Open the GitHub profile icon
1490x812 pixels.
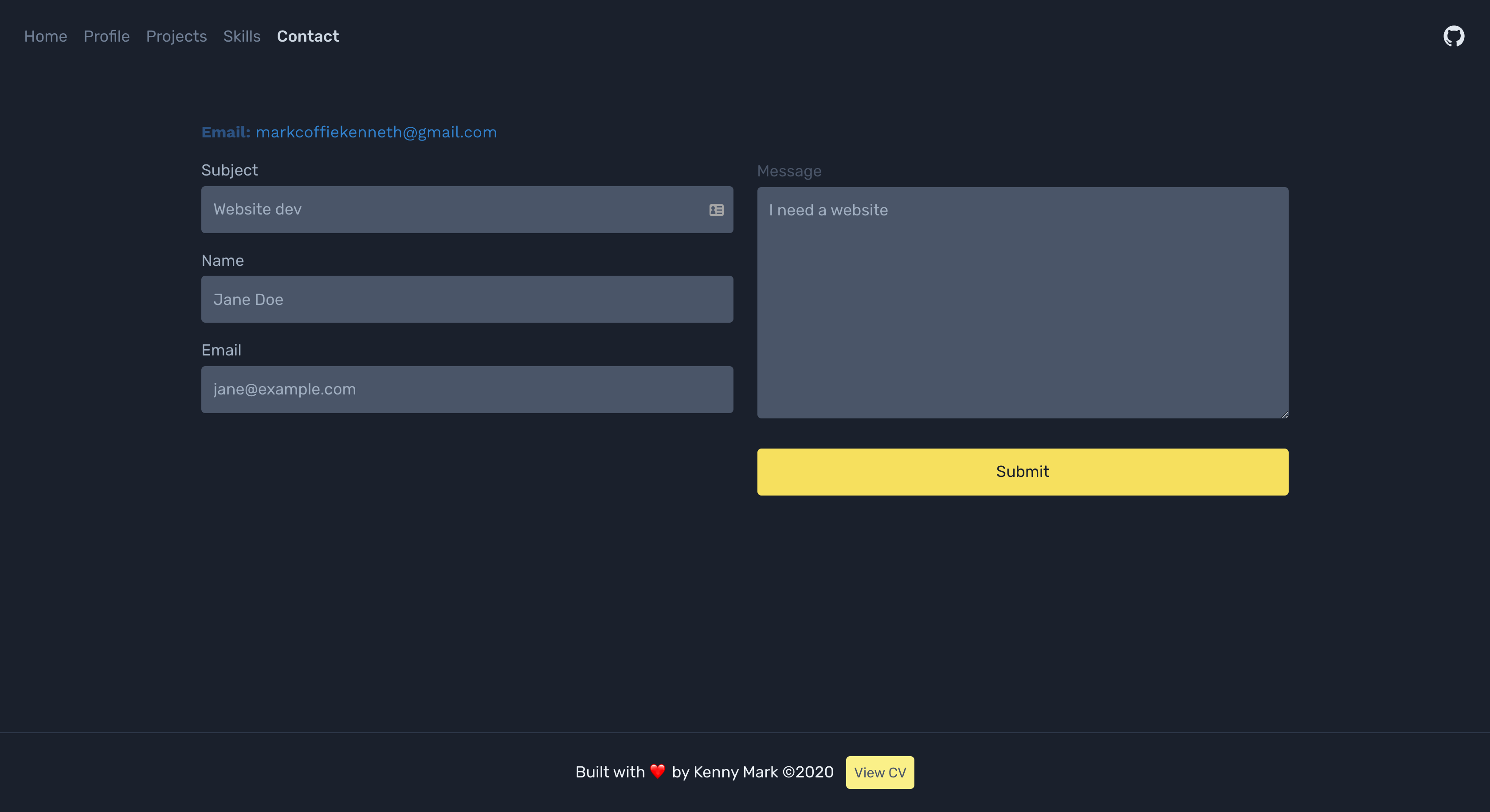pyautogui.click(x=1454, y=36)
